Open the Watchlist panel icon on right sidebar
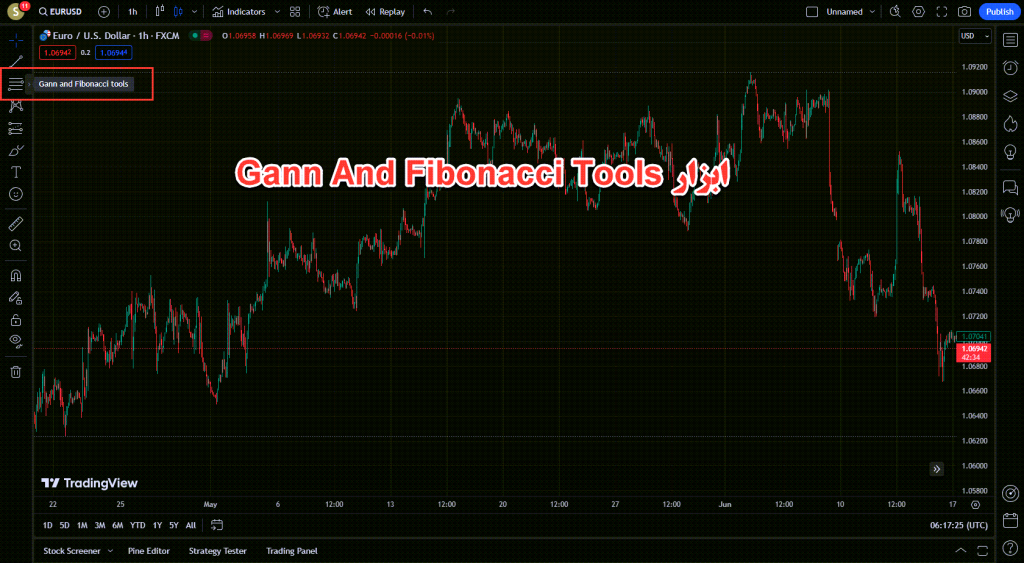1024x563 pixels. (1010, 40)
